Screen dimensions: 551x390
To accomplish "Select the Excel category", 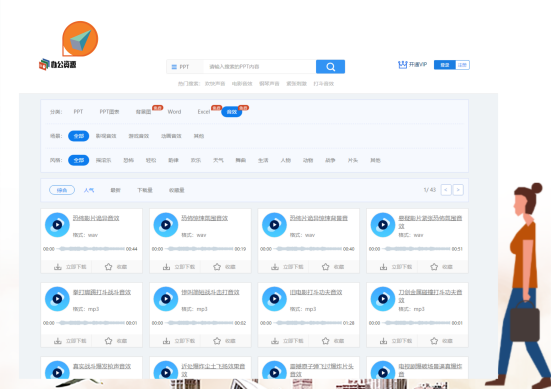I will point(204,112).
